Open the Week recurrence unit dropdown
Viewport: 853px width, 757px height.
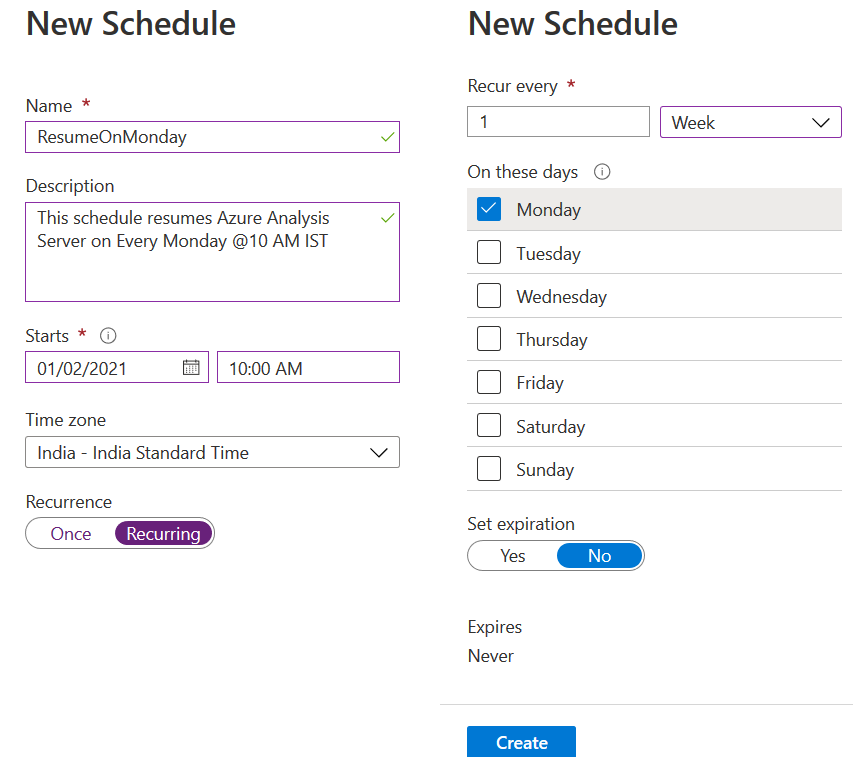click(x=750, y=123)
